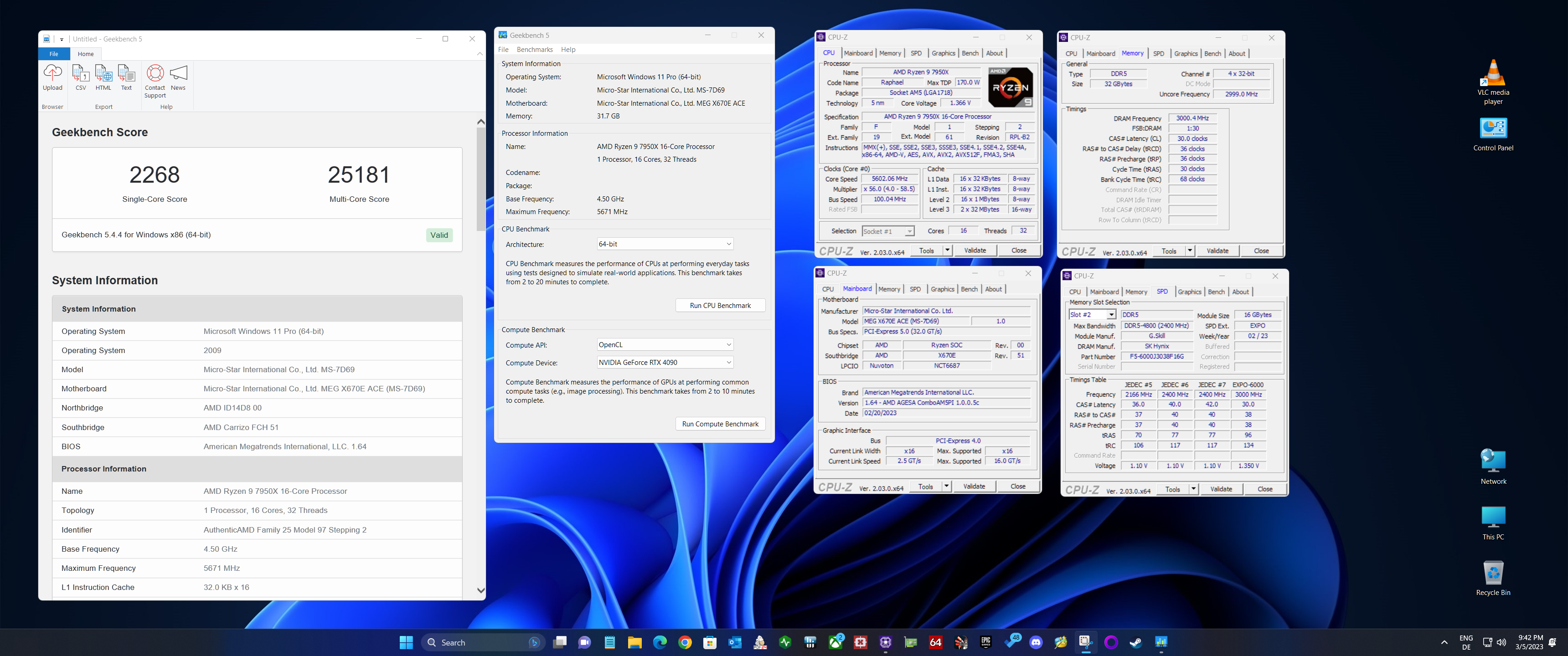Open Task View from taskbar
This screenshot has height=656, width=1568.
click(x=560, y=642)
